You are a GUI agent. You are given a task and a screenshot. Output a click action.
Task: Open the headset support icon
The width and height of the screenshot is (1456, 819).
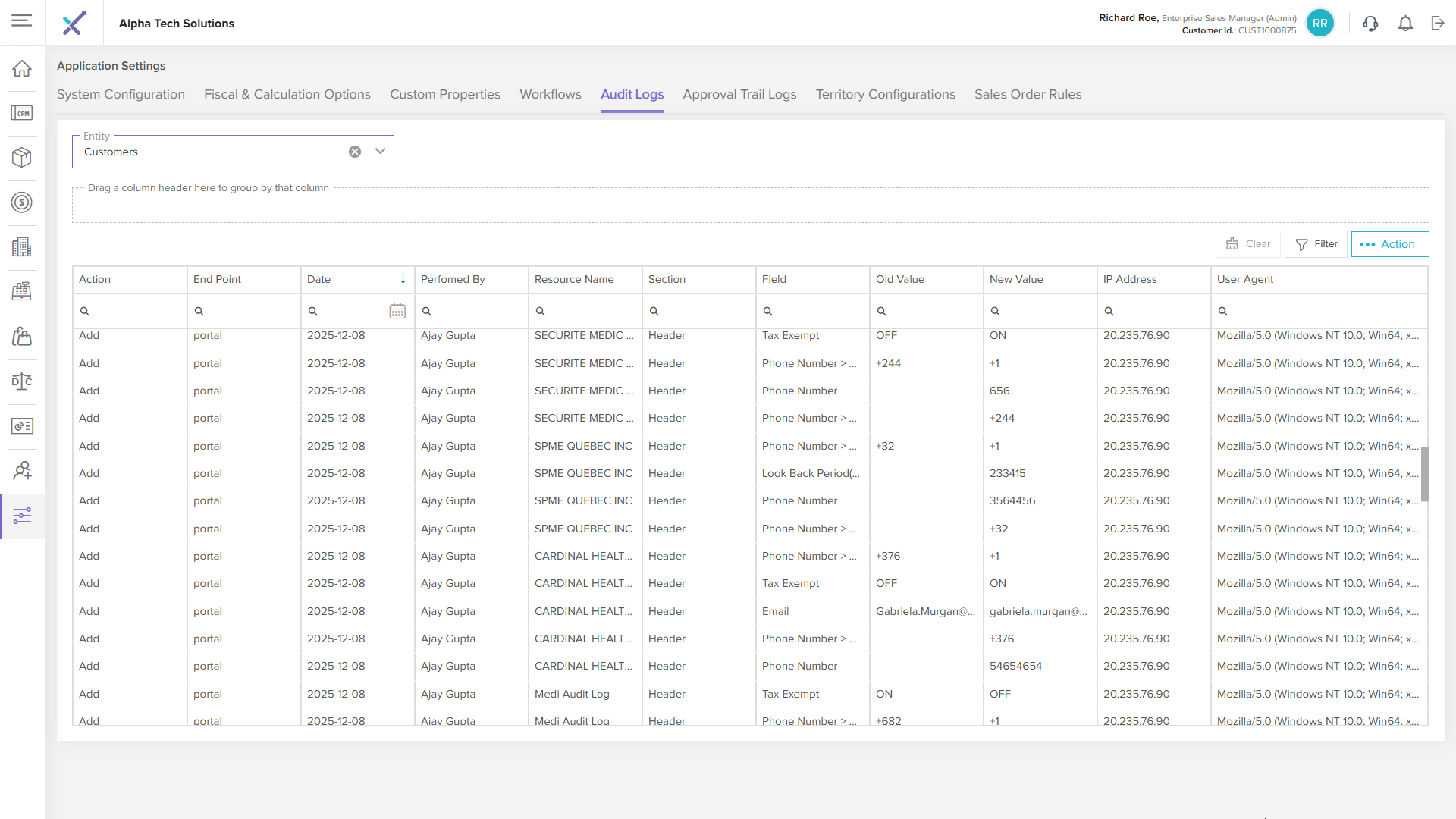1370,24
